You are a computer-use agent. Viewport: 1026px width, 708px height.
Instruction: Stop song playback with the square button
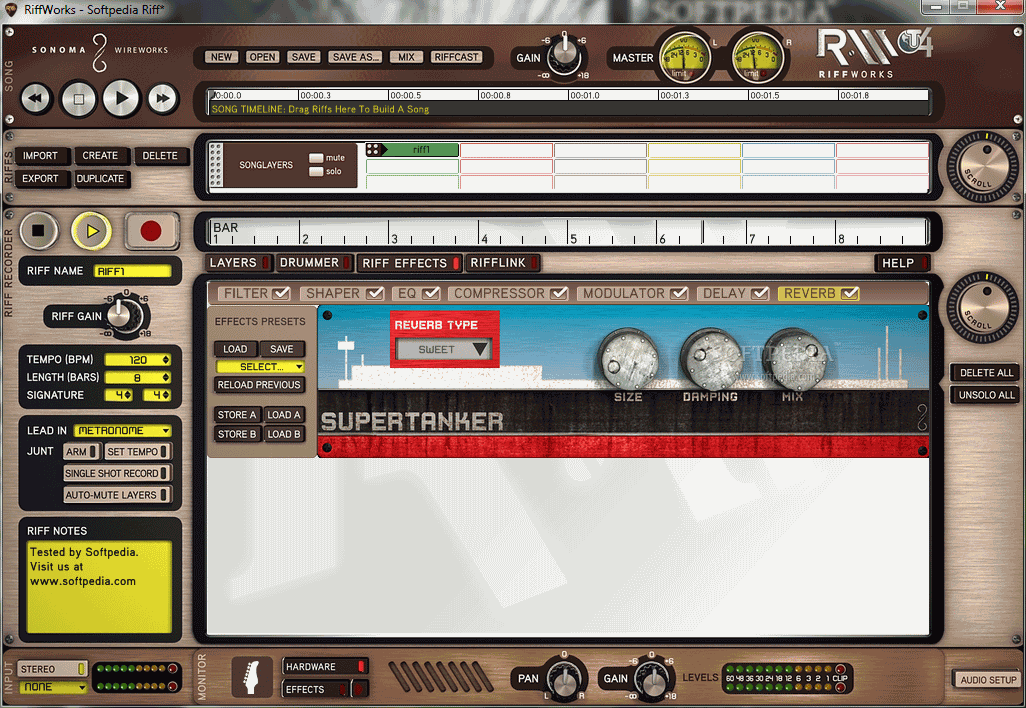click(x=79, y=99)
